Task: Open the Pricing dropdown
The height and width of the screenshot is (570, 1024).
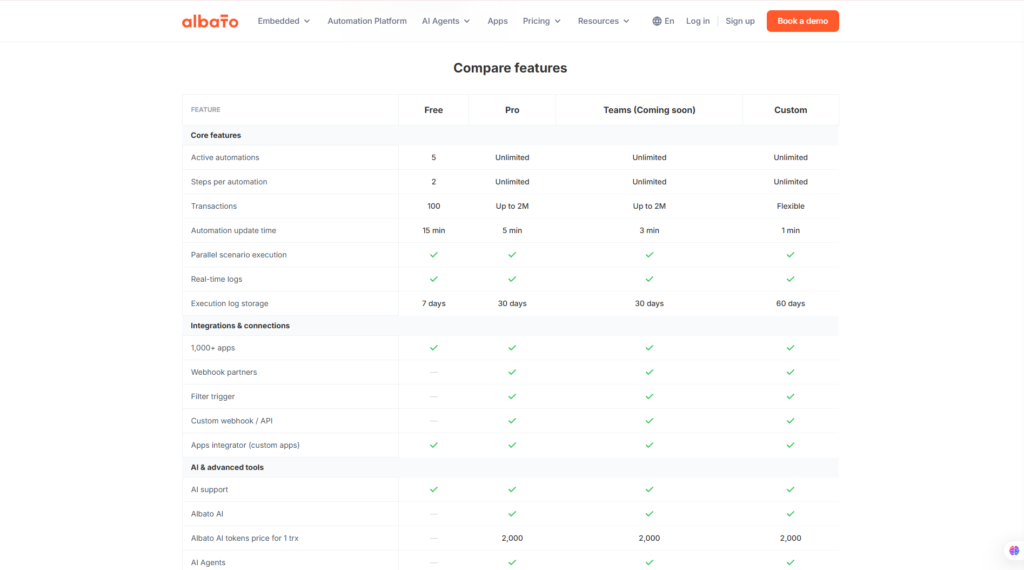Action: (x=541, y=21)
